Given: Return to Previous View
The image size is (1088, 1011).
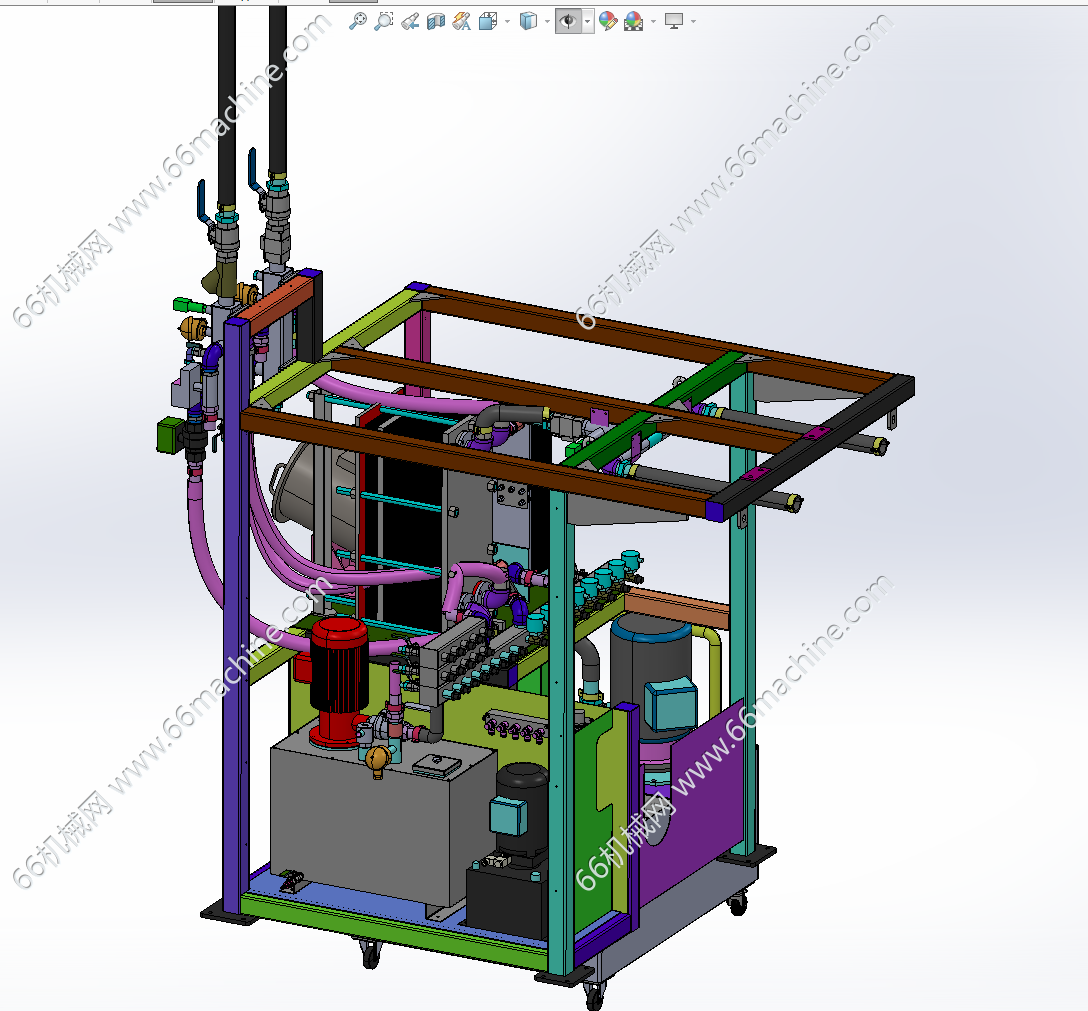Looking at the screenshot, I should tap(410, 22).
